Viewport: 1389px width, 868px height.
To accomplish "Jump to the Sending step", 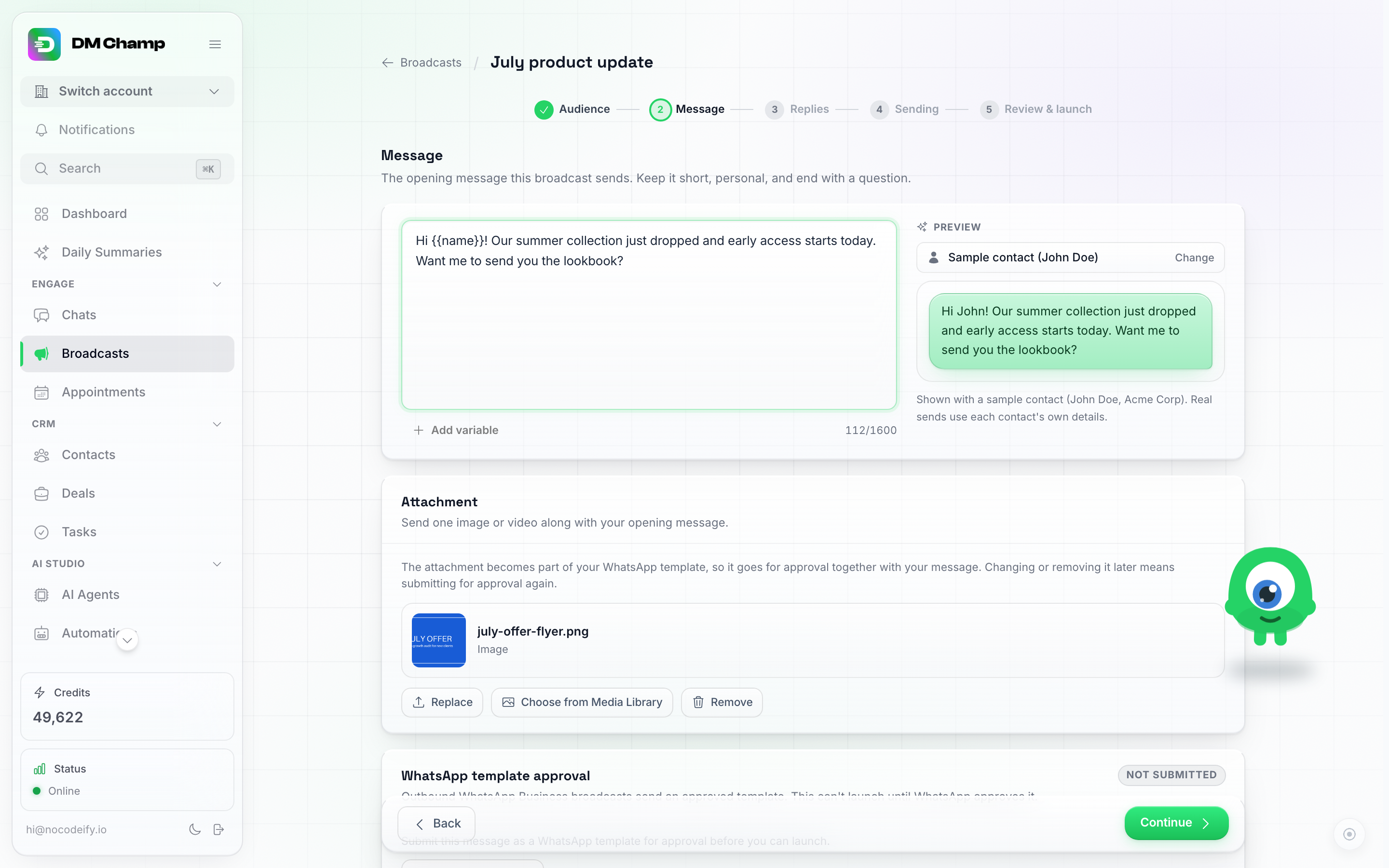I will (904, 109).
